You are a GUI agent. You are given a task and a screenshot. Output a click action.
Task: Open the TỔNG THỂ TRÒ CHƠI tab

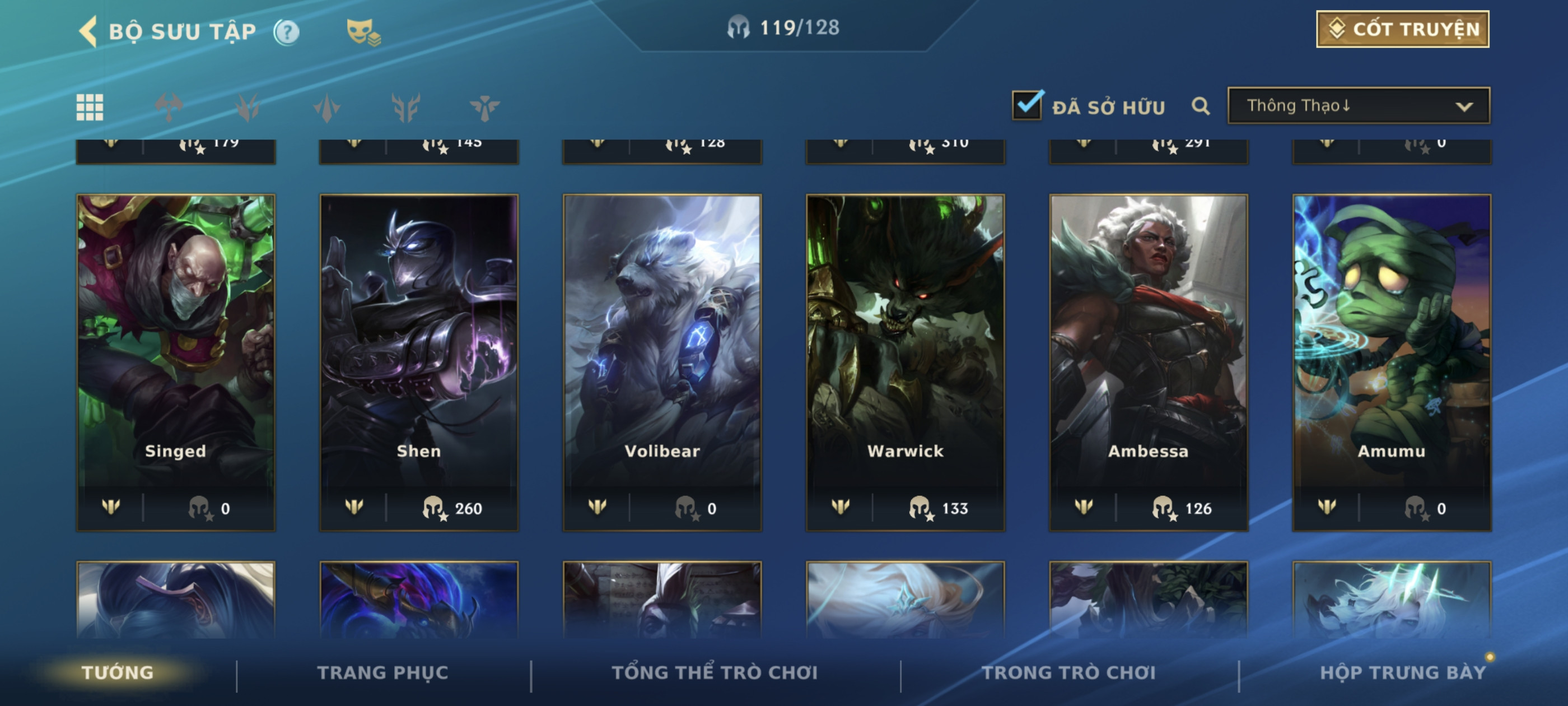(x=715, y=672)
